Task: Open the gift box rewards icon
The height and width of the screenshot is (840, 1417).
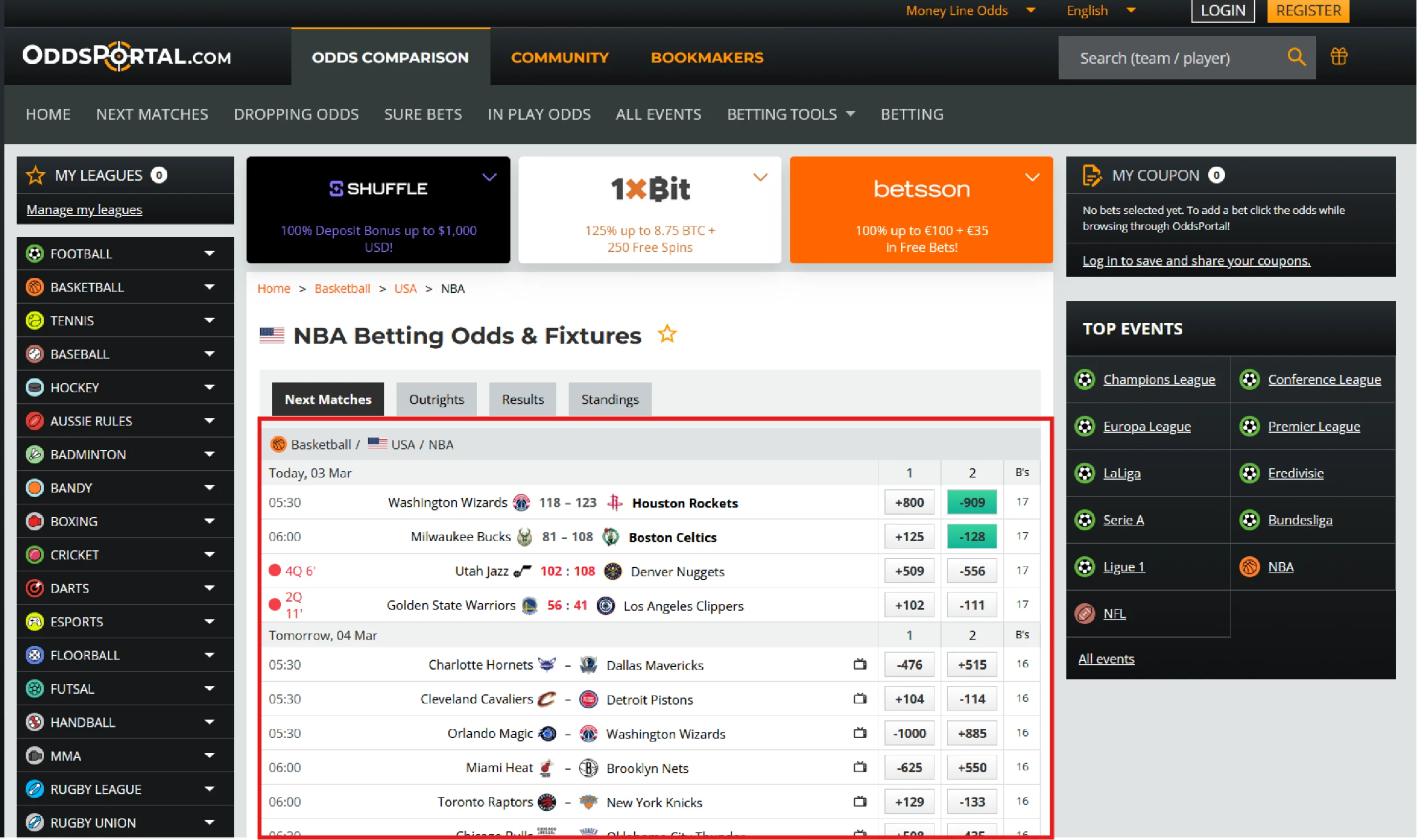Action: [x=1338, y=56]
